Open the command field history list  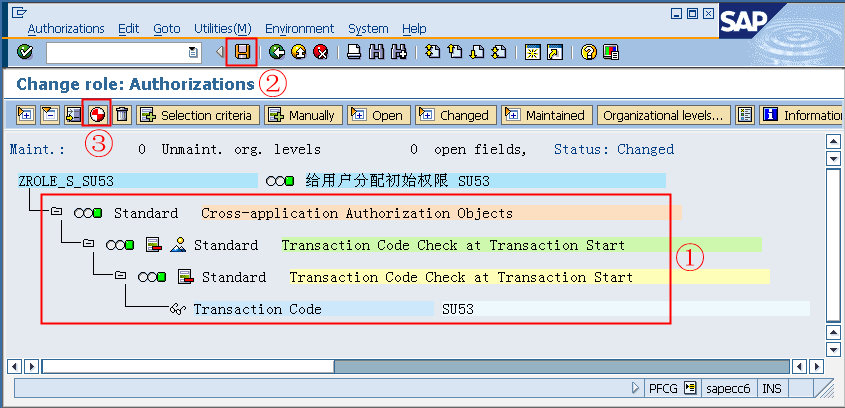coord(192,53)
